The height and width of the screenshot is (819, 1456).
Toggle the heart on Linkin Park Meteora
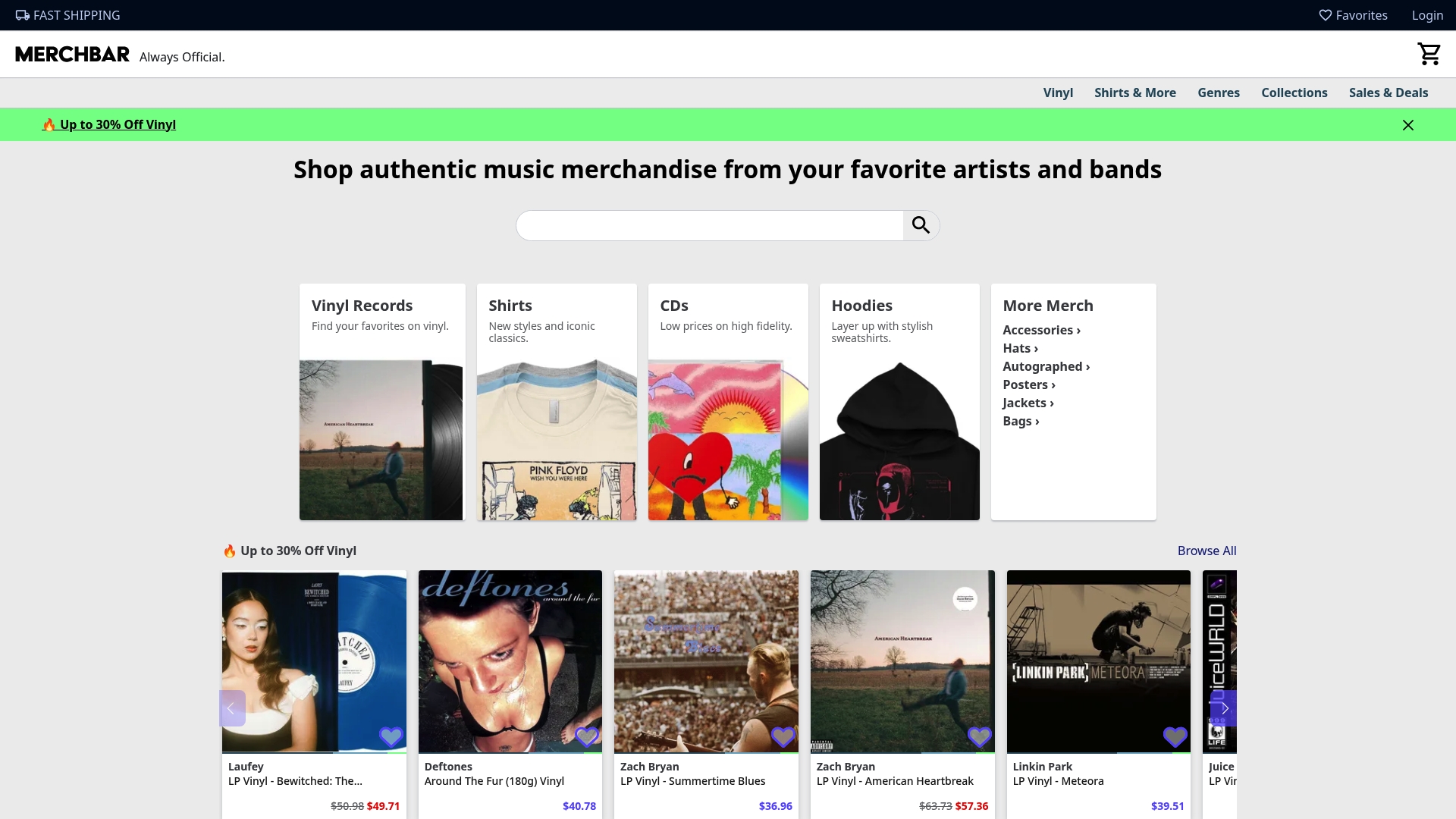click(x=1175, y=736)
